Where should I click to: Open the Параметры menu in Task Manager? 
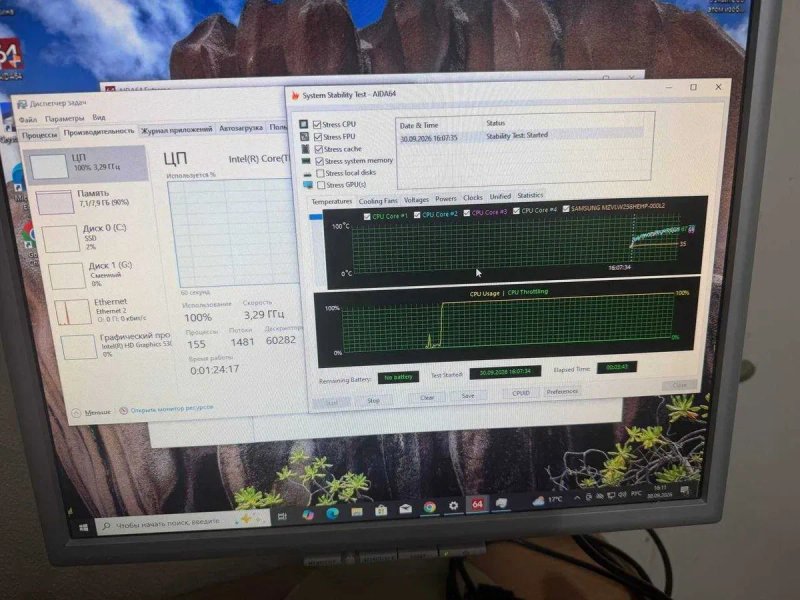[x=64, y=118]
